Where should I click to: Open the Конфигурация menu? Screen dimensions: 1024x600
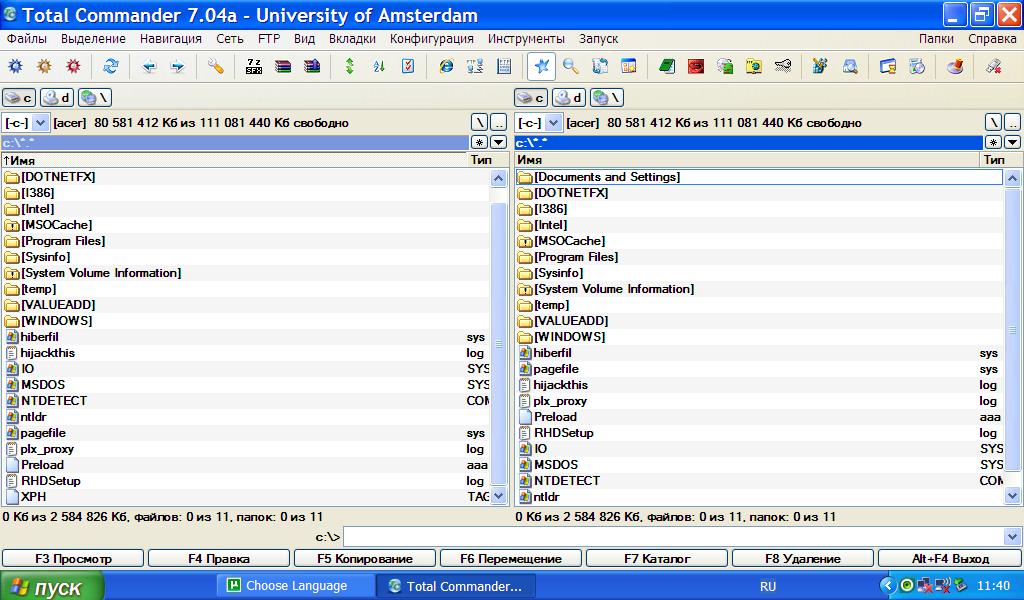[431, 39]
